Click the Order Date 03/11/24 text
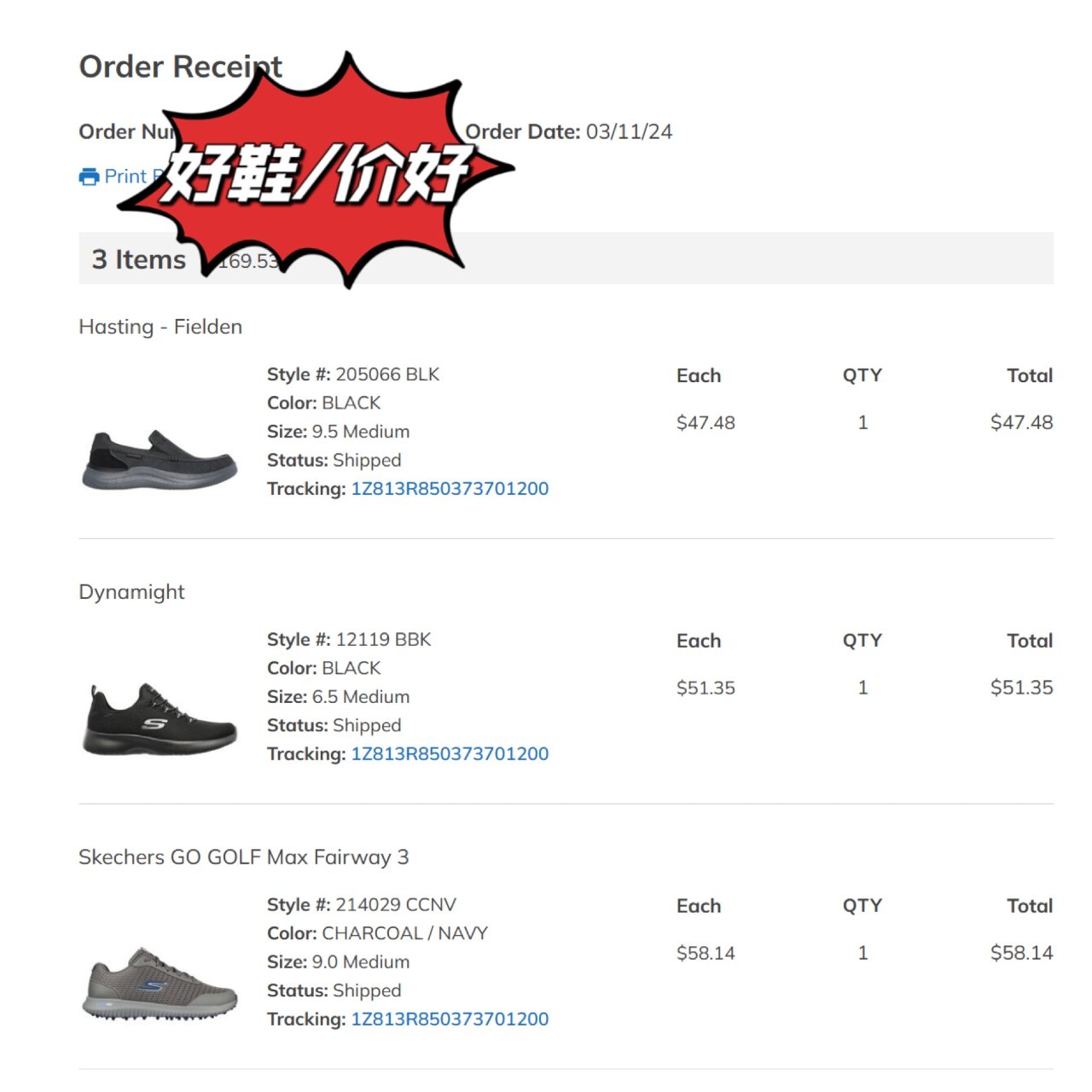1092x1092 pixels. (569, 132)
